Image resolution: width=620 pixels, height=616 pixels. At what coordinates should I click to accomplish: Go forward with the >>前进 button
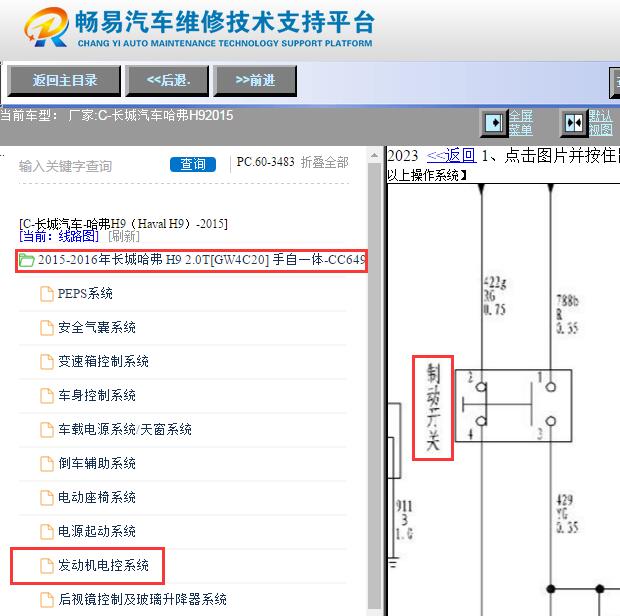[x=255, y=81]
